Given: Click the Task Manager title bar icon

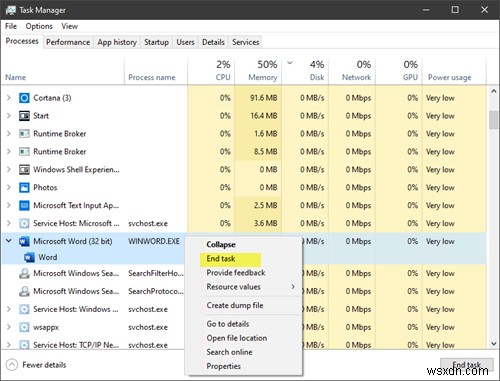Looking at the screenshot, I should [x=10, y=10].
